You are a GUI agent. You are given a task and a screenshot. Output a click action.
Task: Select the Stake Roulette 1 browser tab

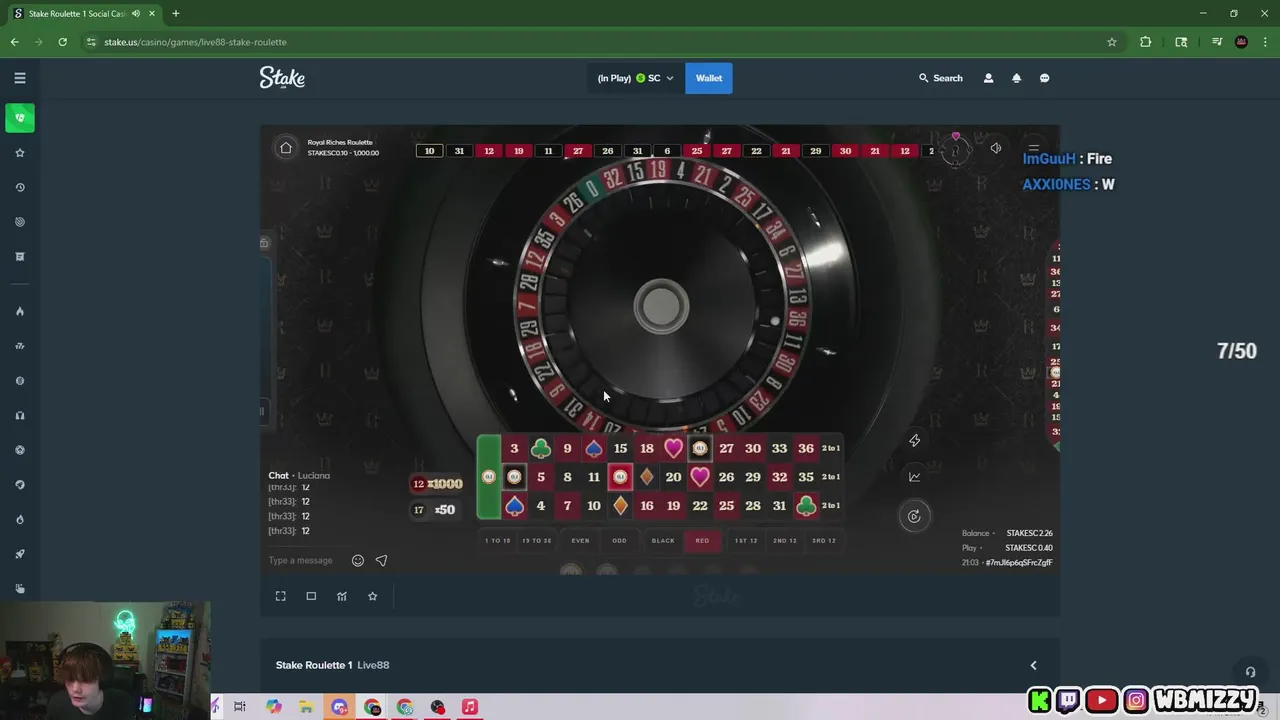pos(85,14)
